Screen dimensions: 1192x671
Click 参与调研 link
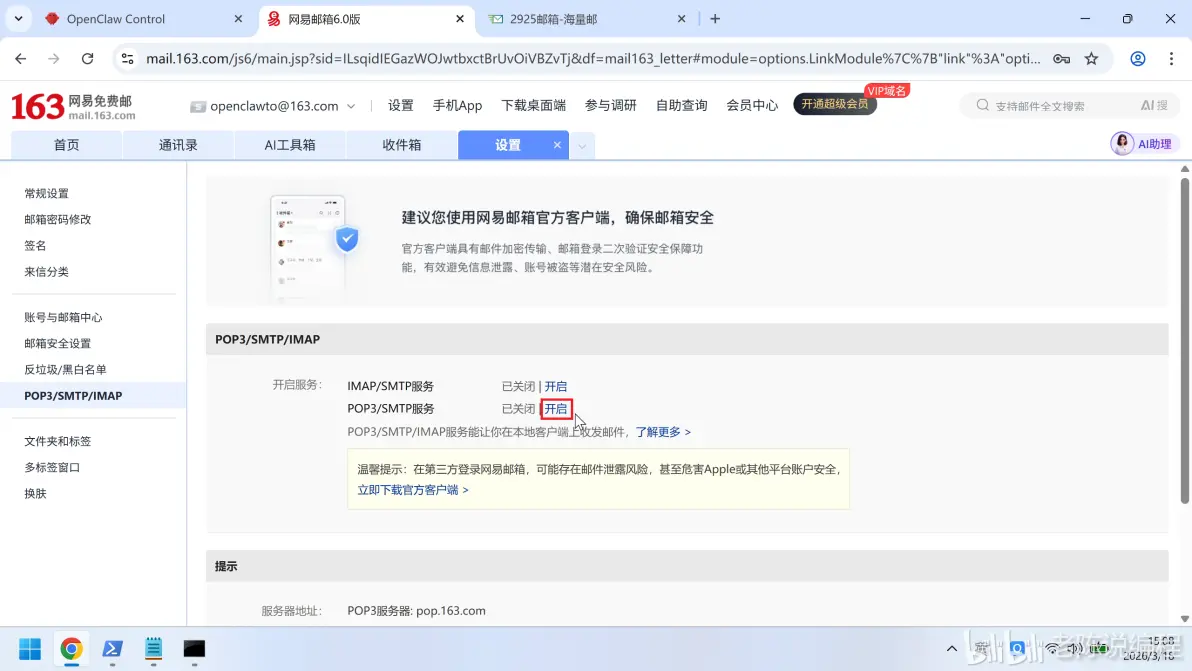[x=610, y=105]
